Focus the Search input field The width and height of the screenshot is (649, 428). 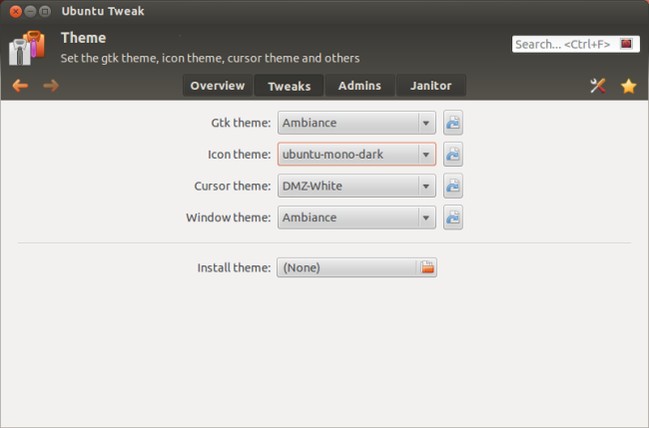pos(575,44)
